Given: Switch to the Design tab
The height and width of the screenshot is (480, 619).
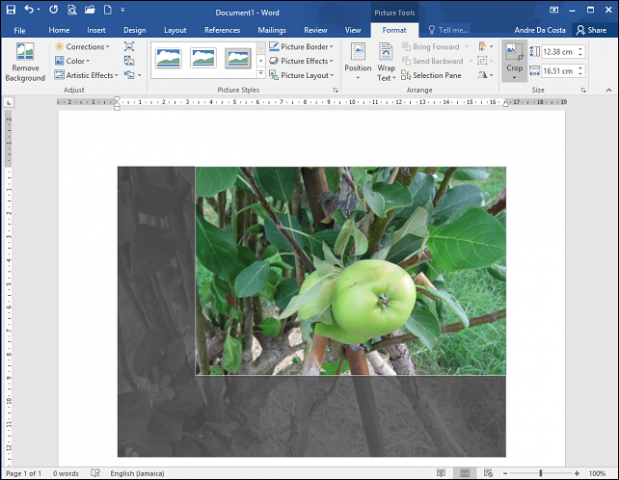Looking at the screenshot, I should pyautogui.click(x=135, y=30).
